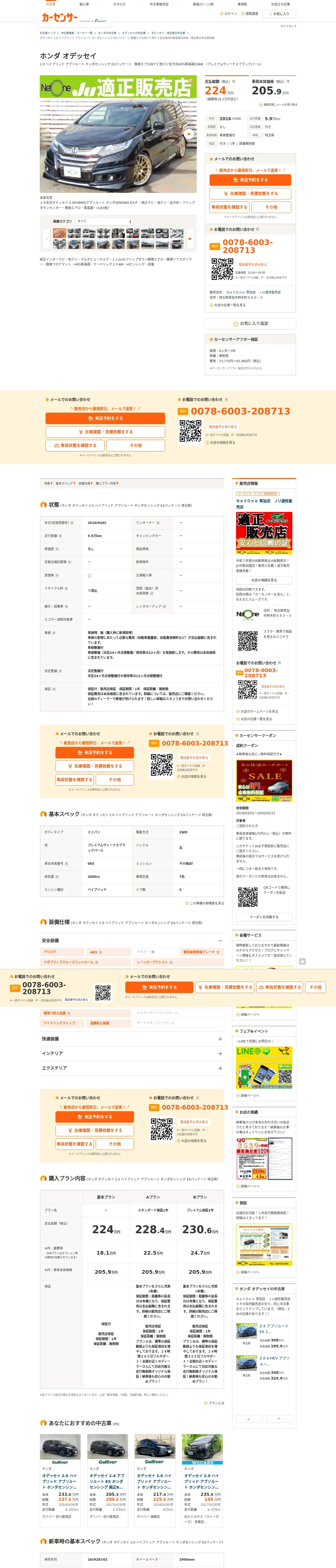This screenshot has width=336, height=1568.
Task: Jump to 状態 anchor tab
Action: pos(48,483)
